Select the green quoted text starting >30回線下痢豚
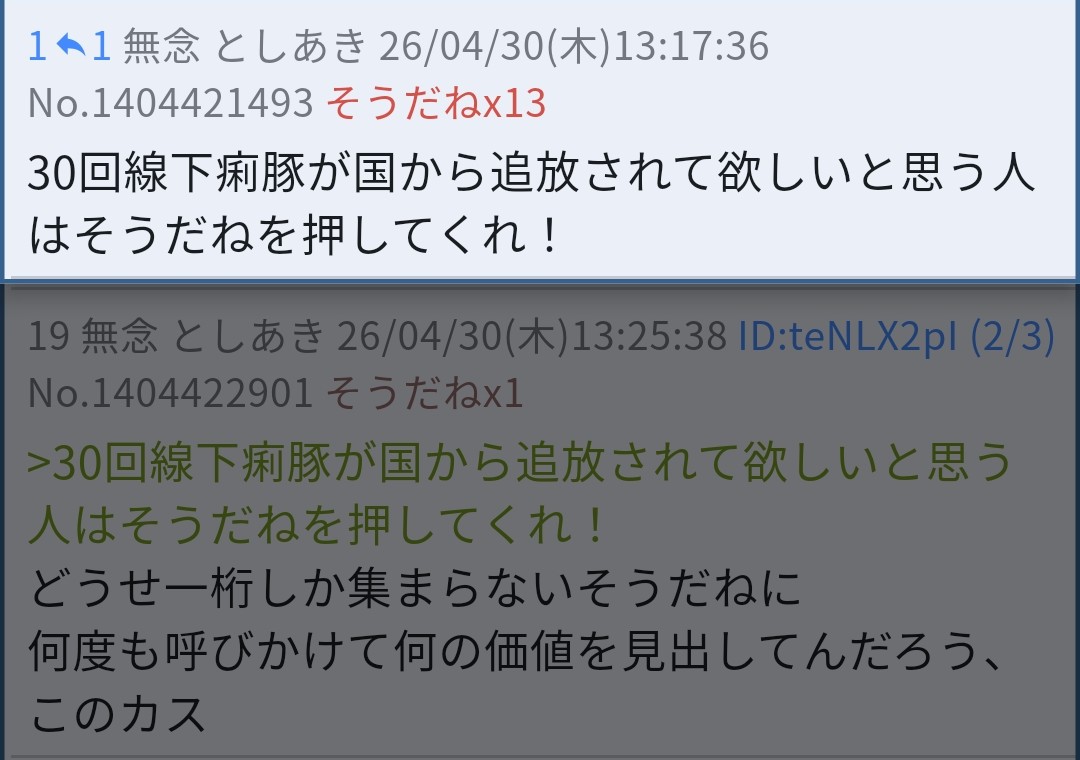The width and height of the screenshot is (1080, 760). tap(519, 493)
